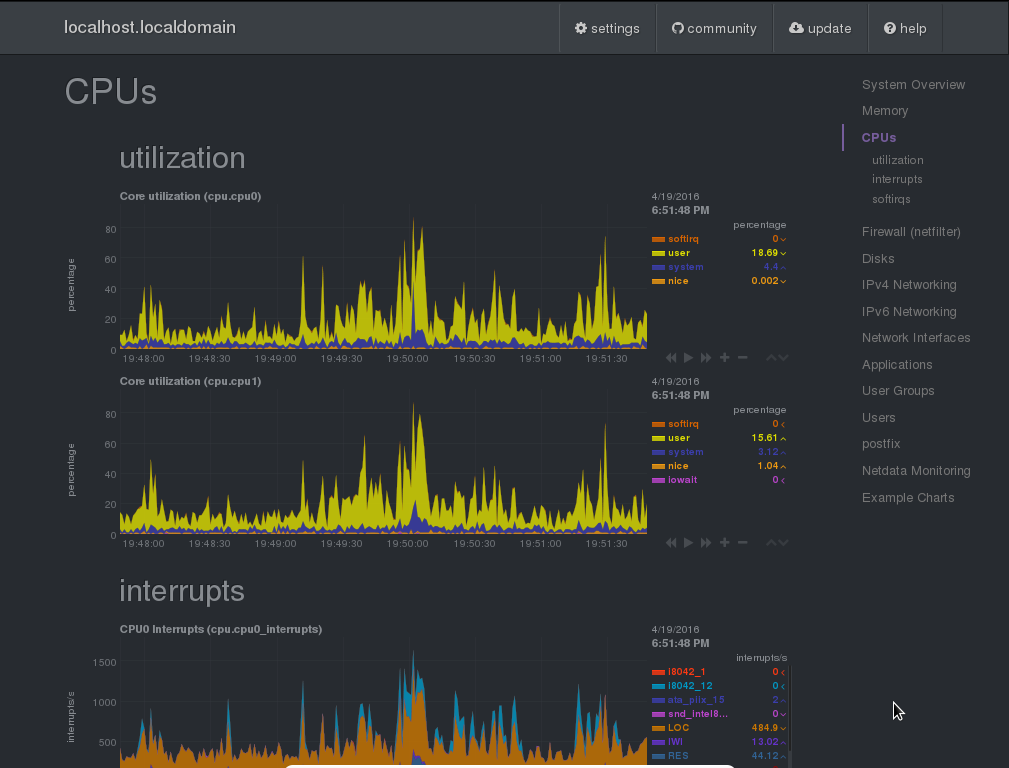
Task: Click the softirq color swatch in cpu0 legend
Action: [x=658, y=239]
